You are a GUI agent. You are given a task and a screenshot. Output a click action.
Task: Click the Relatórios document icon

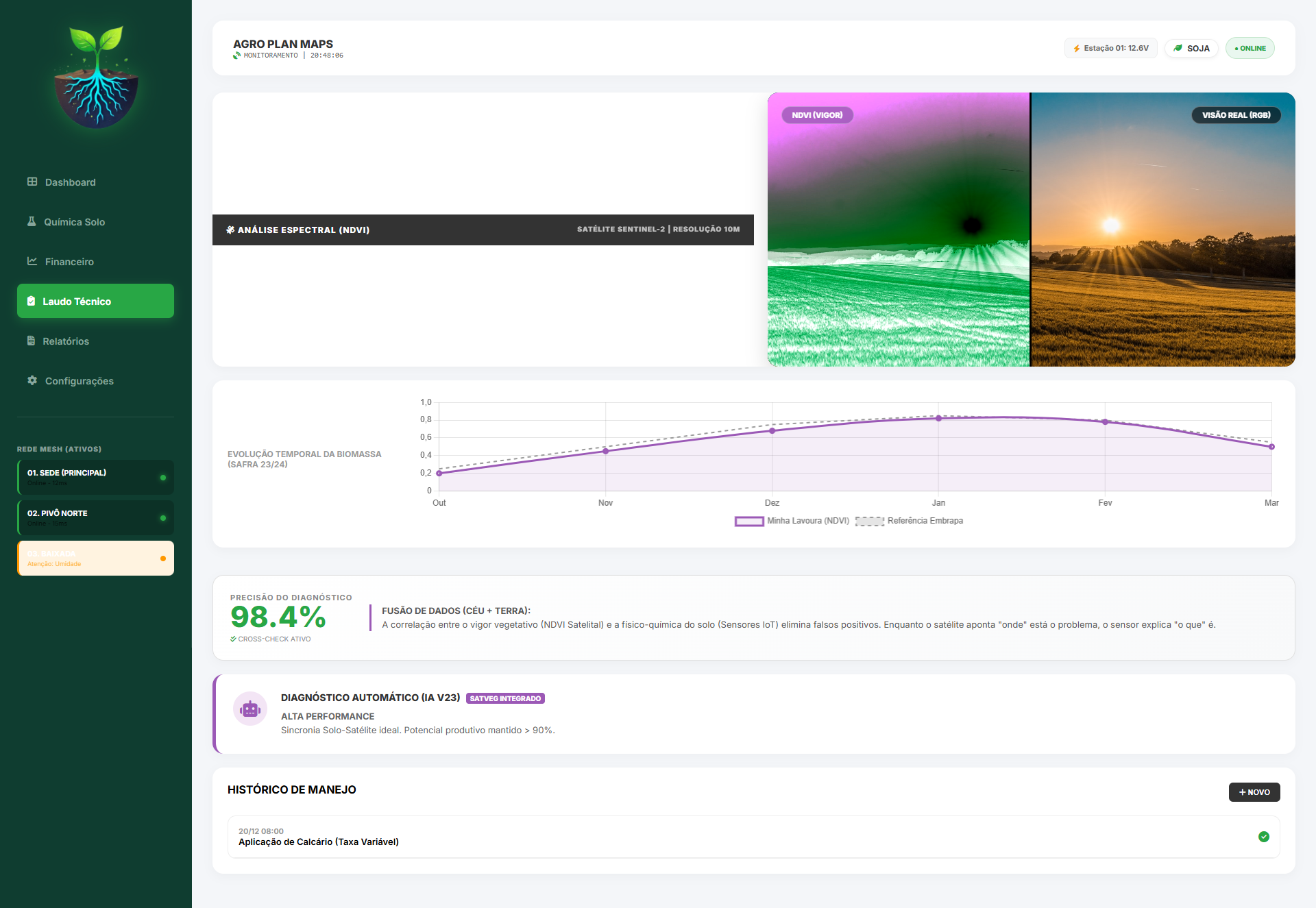click(x=31, y=341)
